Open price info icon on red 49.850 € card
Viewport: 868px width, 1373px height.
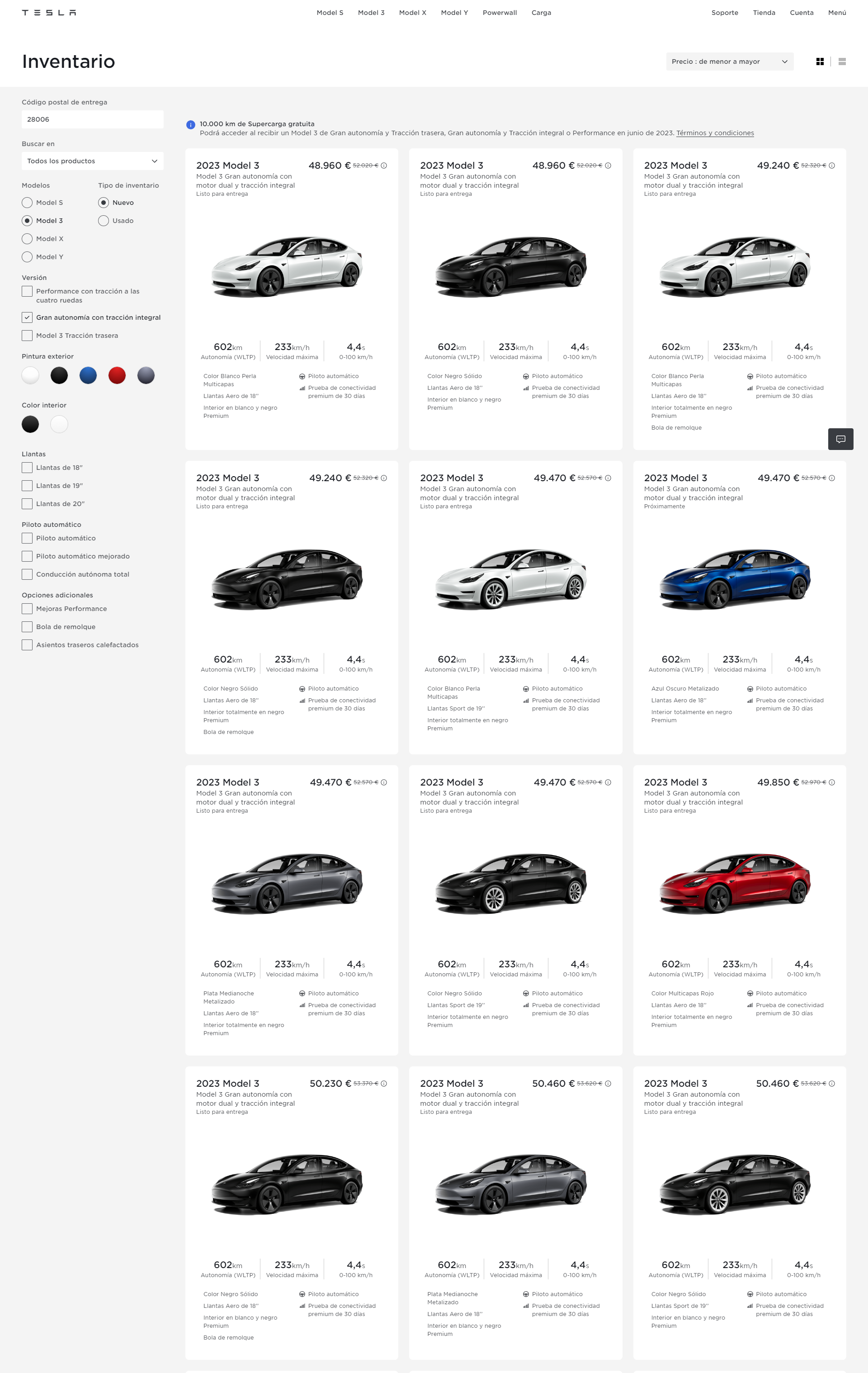coord(831,782)
